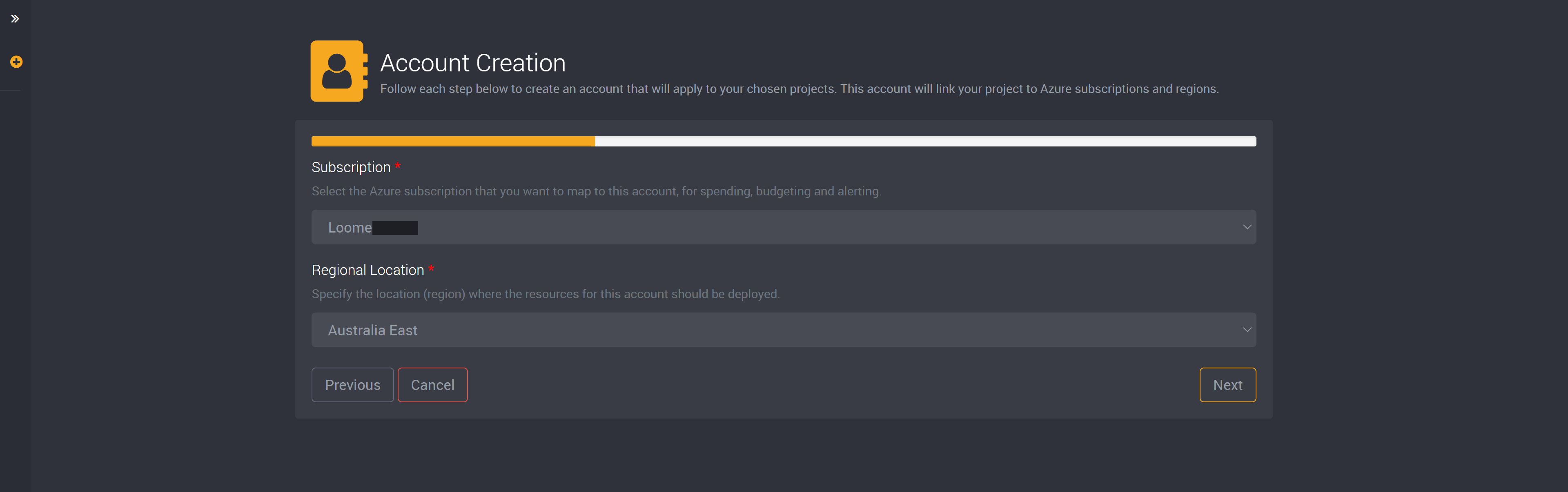Open the Subscription dropdown showing Loome
Screen dimensions: 1568x492
(784, 227)
